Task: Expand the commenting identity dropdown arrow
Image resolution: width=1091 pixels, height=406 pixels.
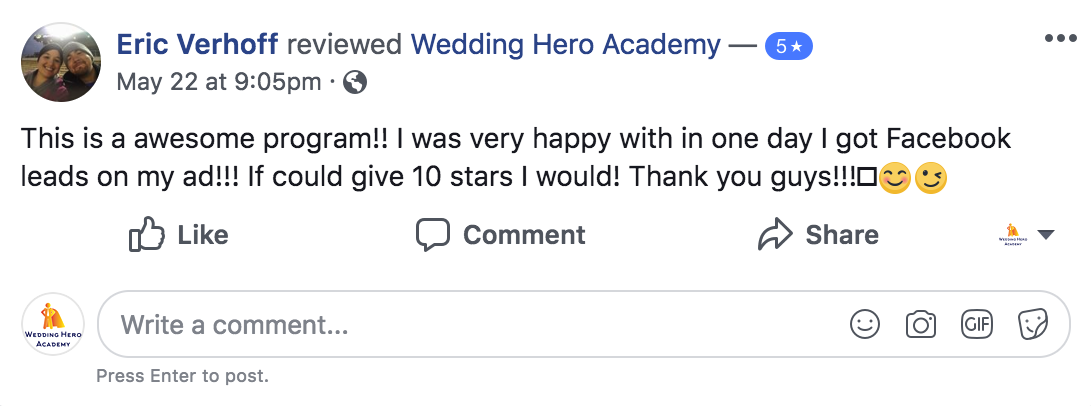Action: click(1046, 235)
